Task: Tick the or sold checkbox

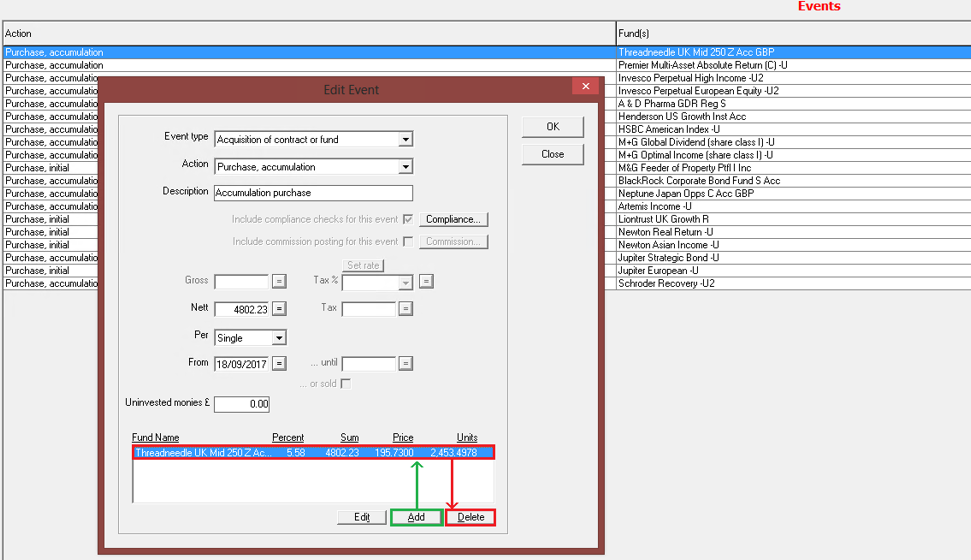Action: (x=346, y=384)
